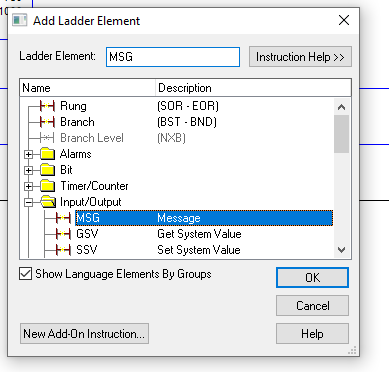
Task: Click the '(SOR - EOR)' description text
Action: point(188,106)
